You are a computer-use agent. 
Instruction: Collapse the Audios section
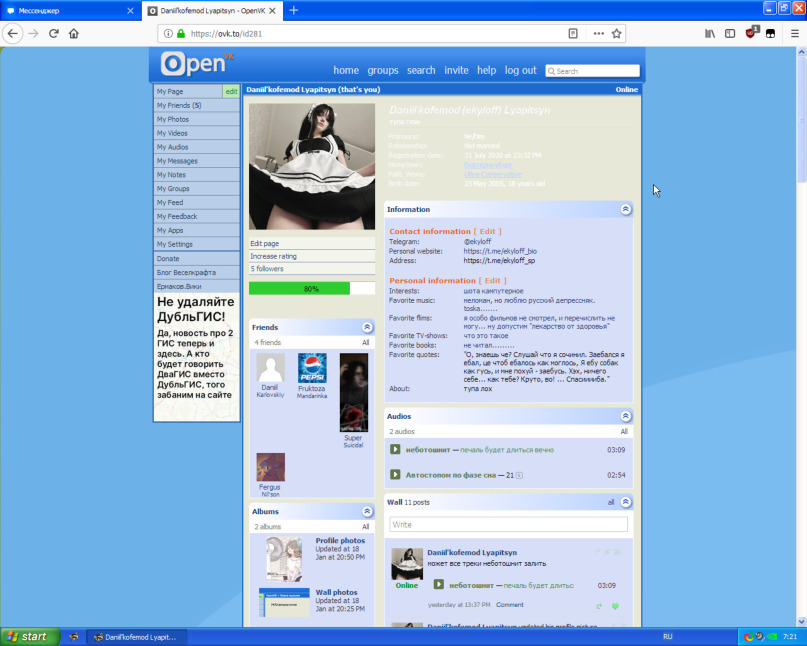pos(625,416)
